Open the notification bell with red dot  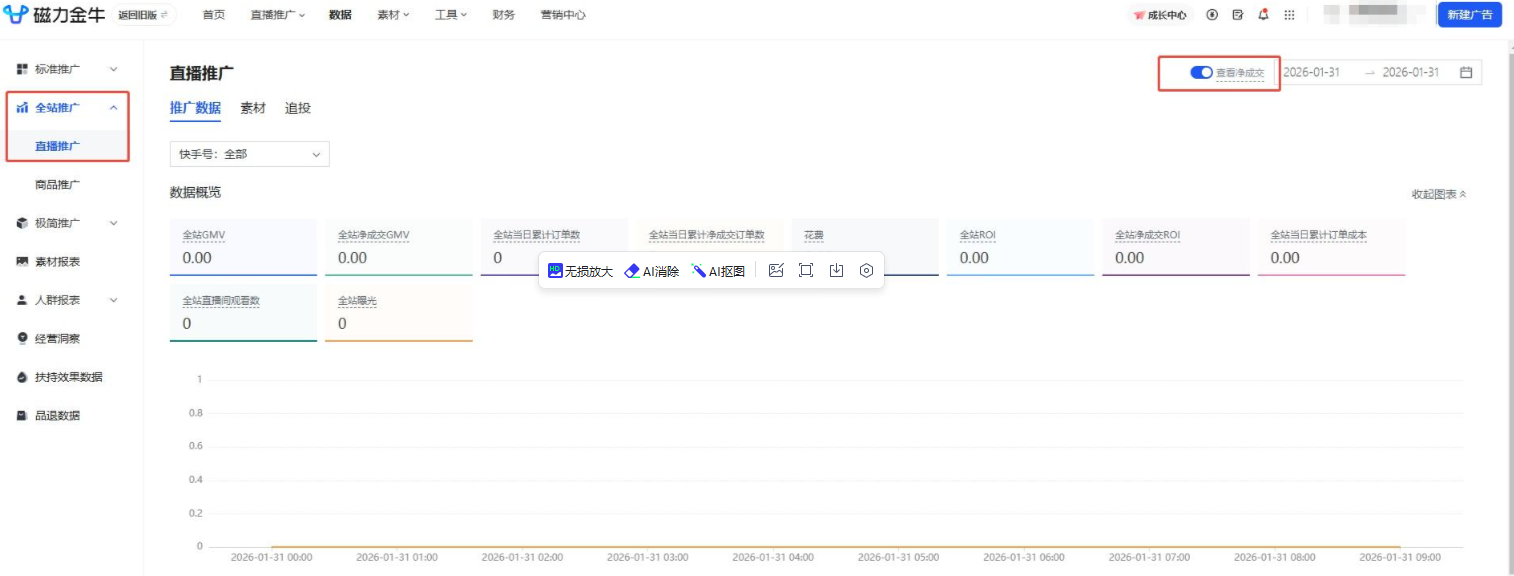pyautogui.click(x=1261, y=14)
